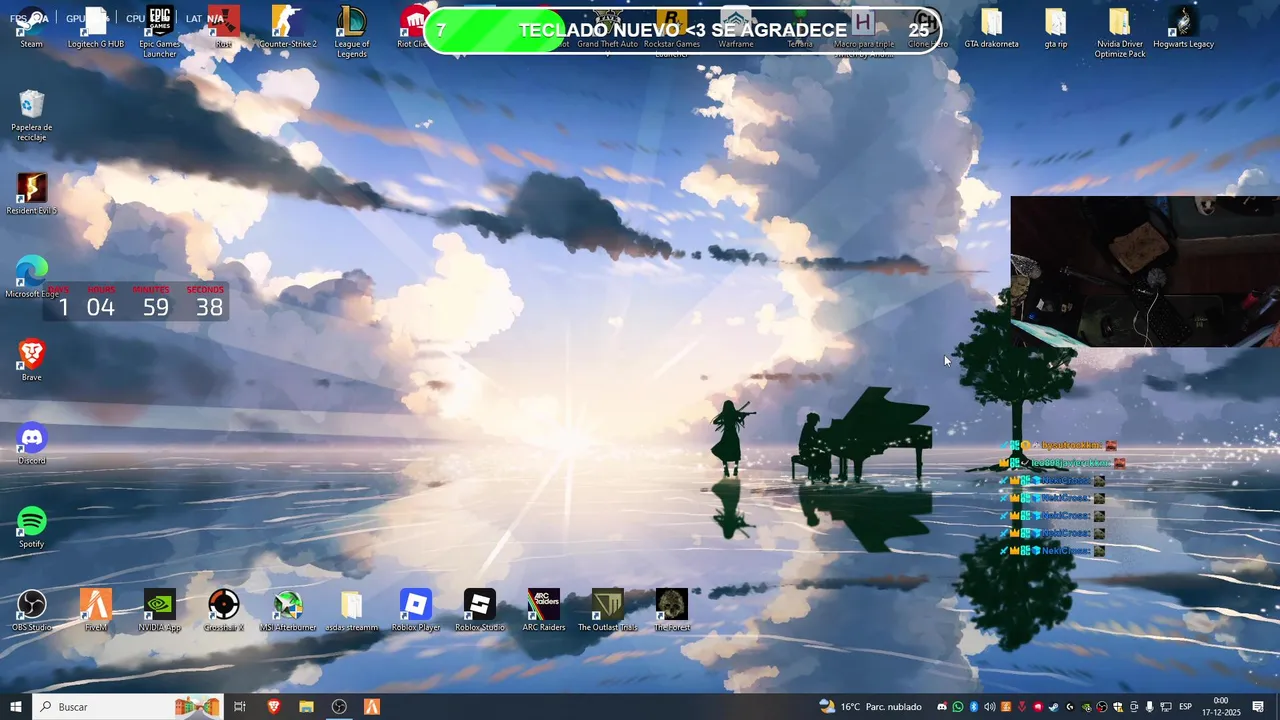The height and width of the screenshot is (720, 1280).
Task: Launch League of Legends shortcut
Action: coord(352,32)
